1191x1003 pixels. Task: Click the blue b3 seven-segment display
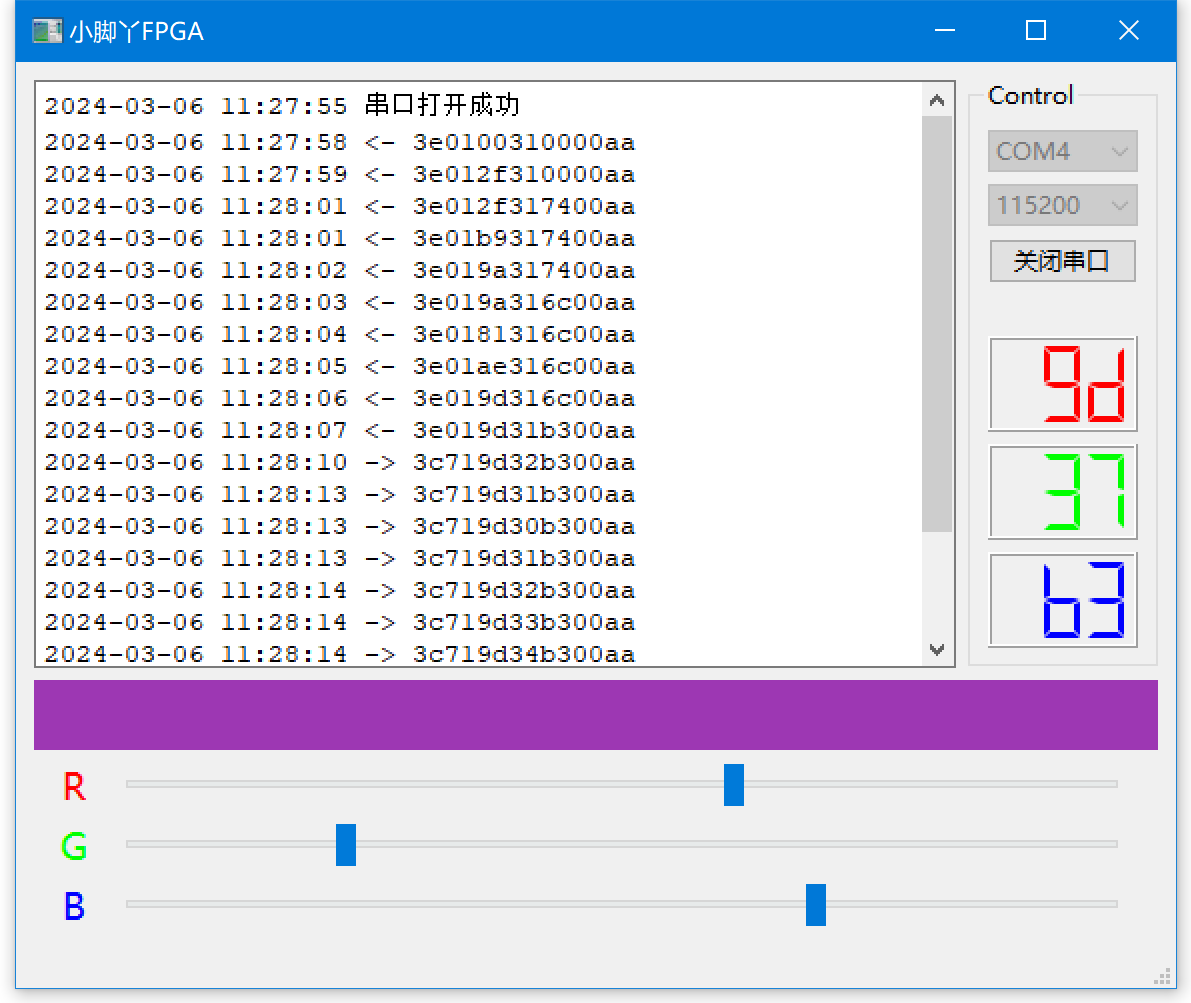1062,600
